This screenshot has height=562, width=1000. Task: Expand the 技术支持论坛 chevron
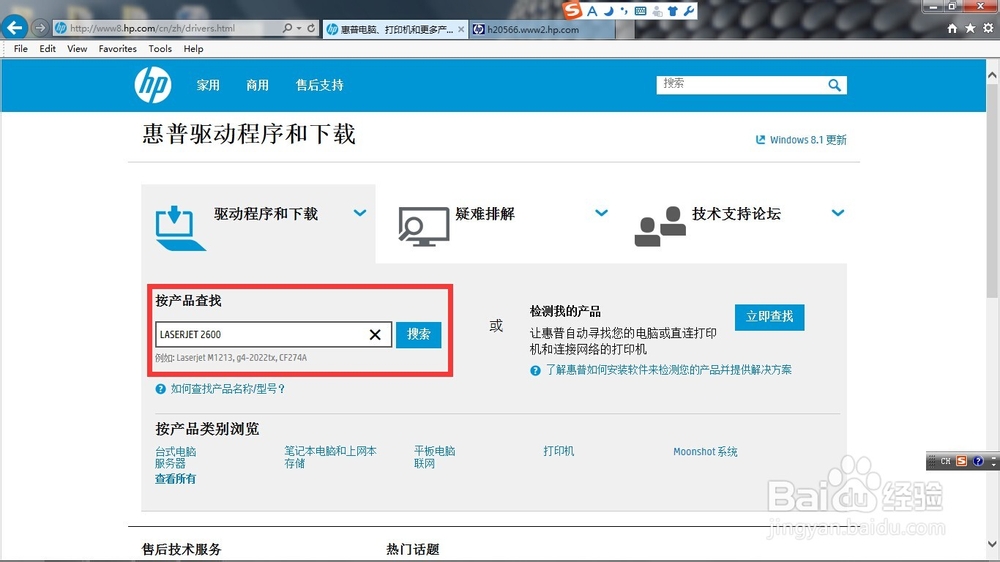[x=838, y=213]
